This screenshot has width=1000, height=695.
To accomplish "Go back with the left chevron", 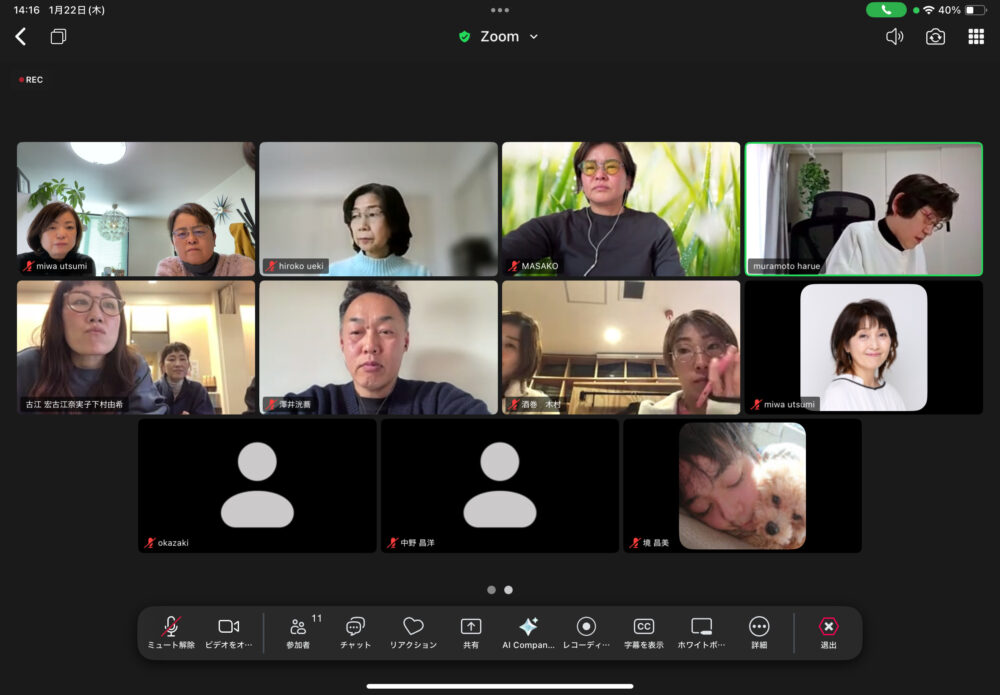I will pos(20,37).
